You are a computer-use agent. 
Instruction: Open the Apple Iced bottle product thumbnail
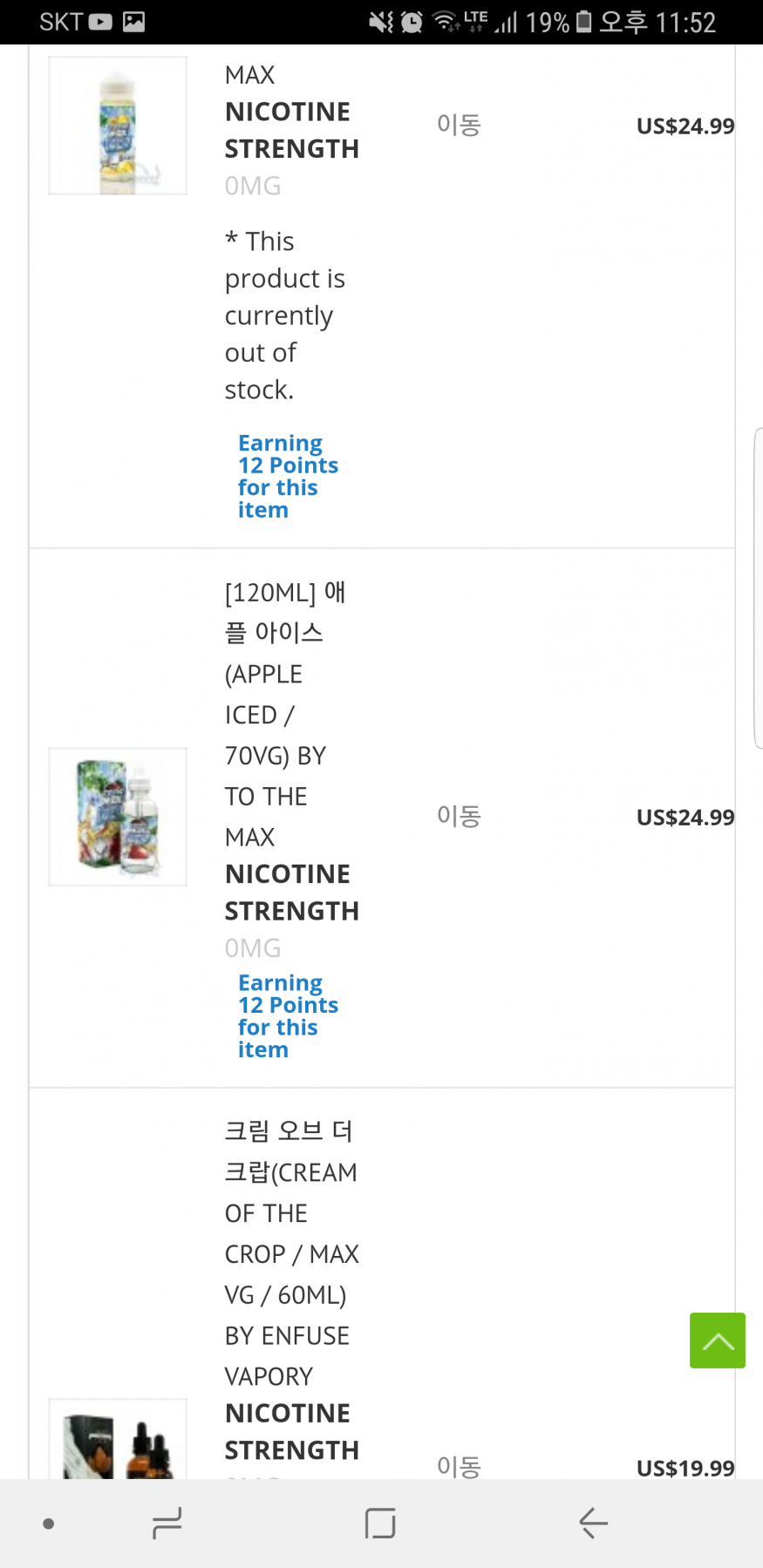click(118, 817)
